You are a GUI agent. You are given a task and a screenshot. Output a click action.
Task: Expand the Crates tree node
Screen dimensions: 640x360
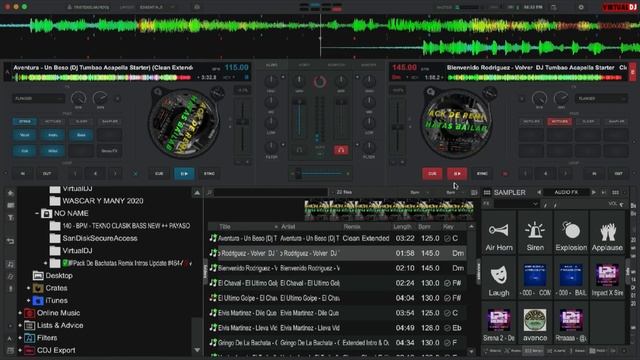[x=29, y=288]
